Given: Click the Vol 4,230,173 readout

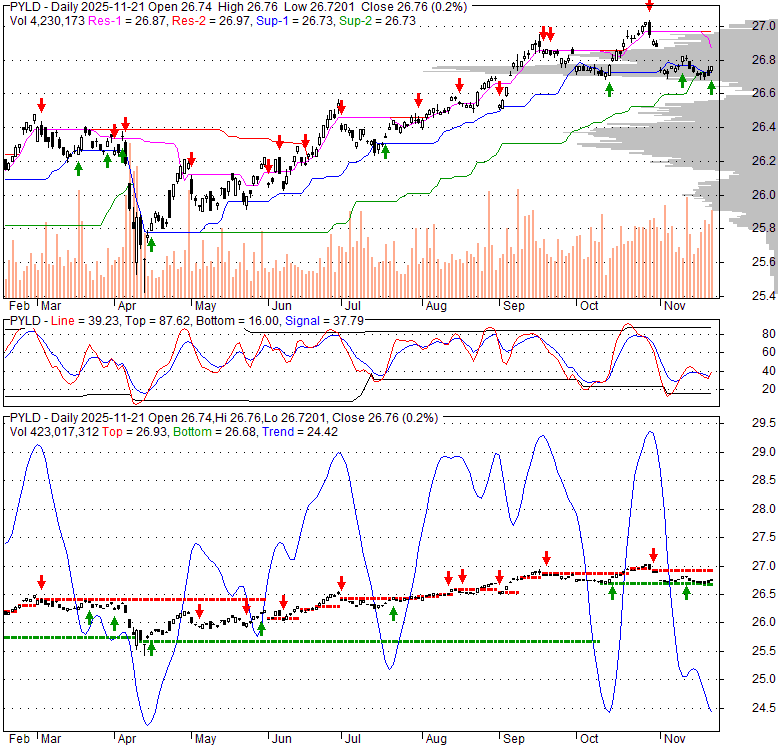Looking at the screenshot, I should [x=47, y=21].
